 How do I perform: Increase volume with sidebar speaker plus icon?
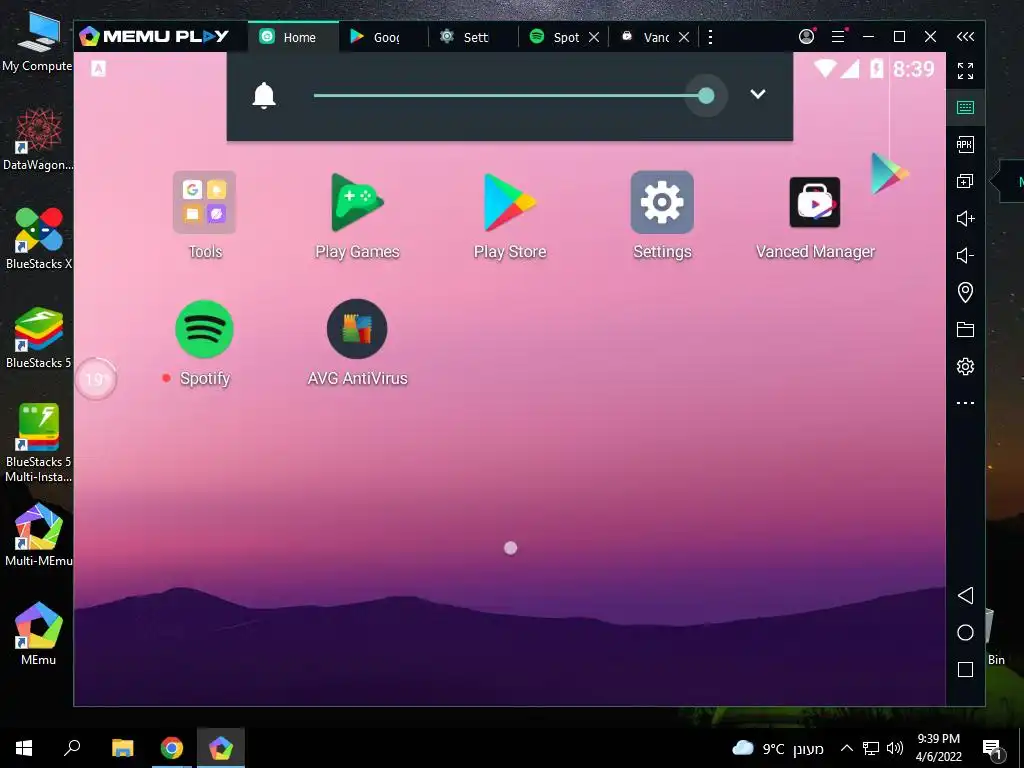click(x=965, y=218)
